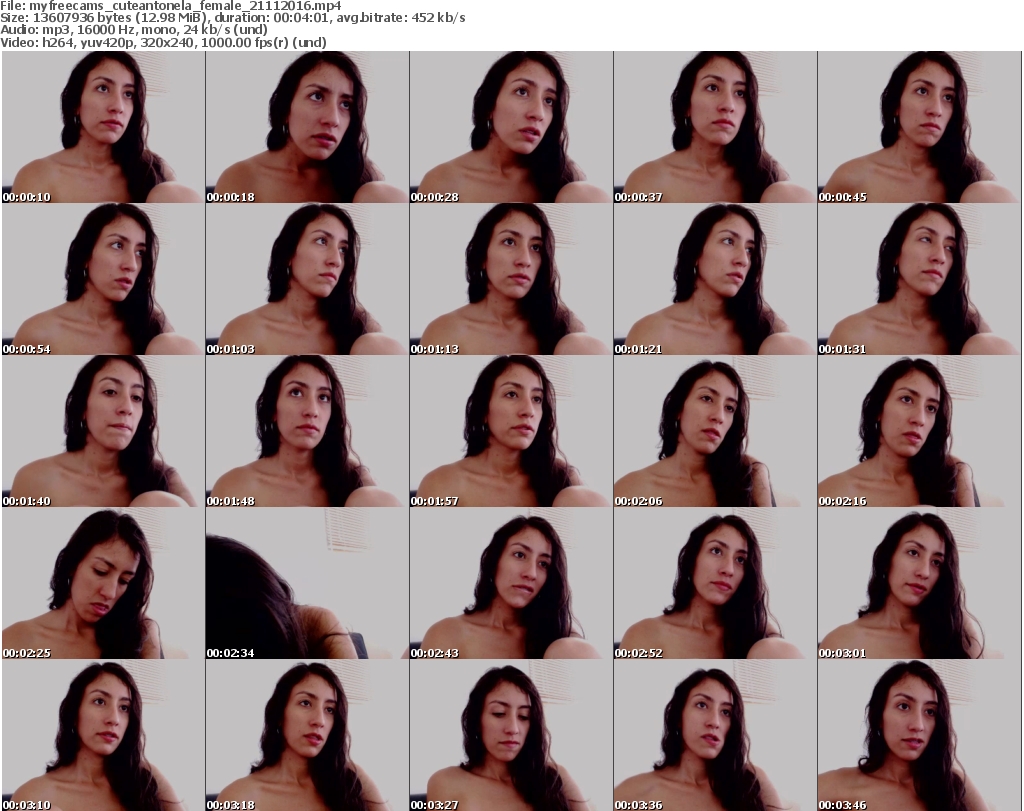Select thumbnail with timestamp 00:01:57

(511, 432)
